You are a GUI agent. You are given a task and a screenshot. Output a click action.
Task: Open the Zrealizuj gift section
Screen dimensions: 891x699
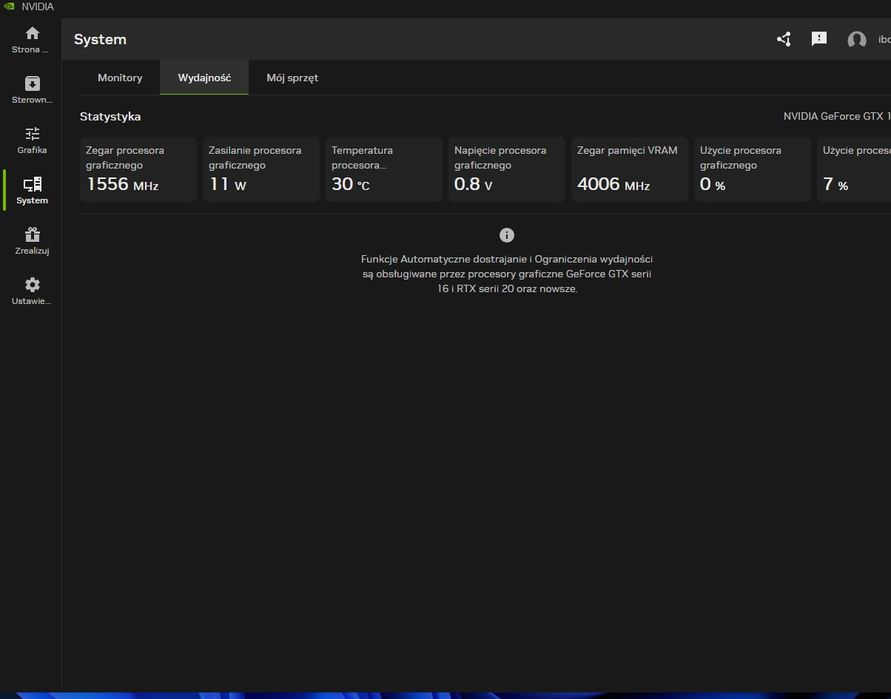pyautogui.click(x=31, y=240)
